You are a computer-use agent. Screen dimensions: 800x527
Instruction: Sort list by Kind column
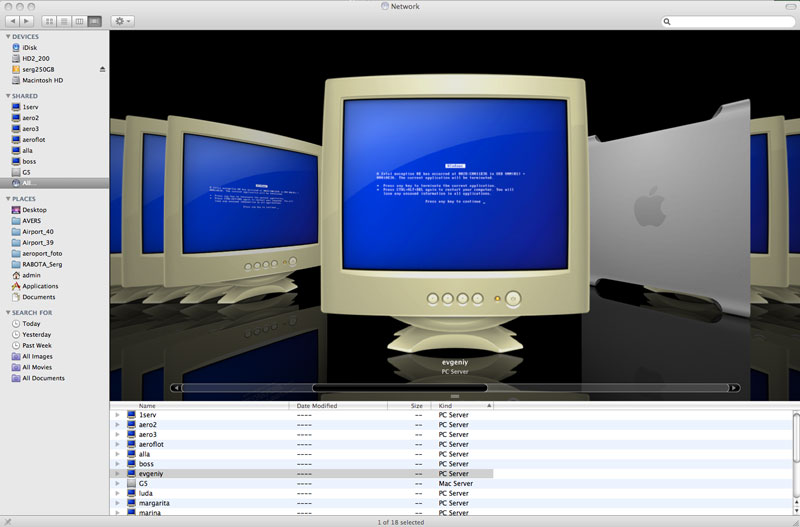pos(462,406)
